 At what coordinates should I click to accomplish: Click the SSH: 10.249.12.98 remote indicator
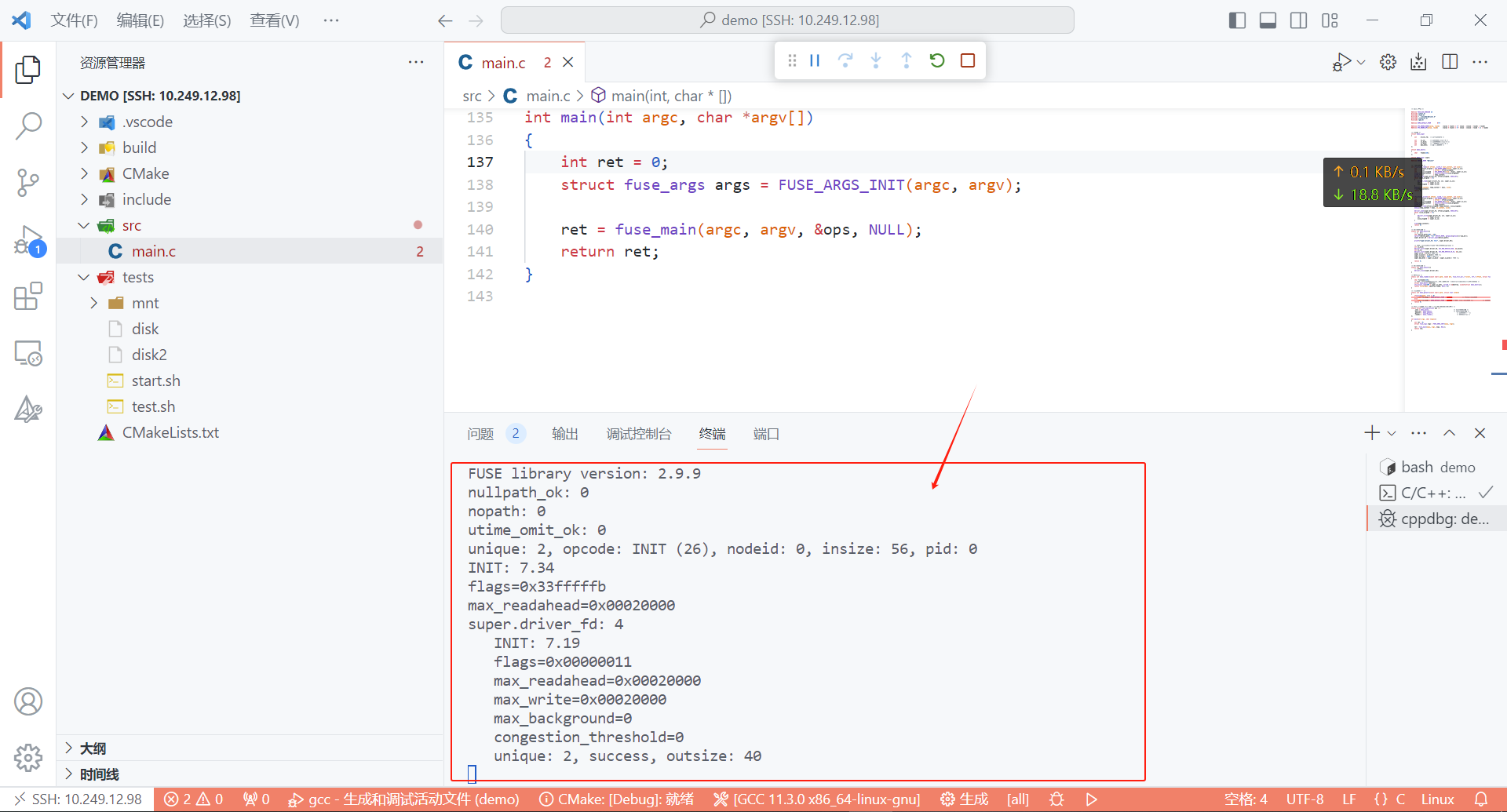[x=78, y=799]
